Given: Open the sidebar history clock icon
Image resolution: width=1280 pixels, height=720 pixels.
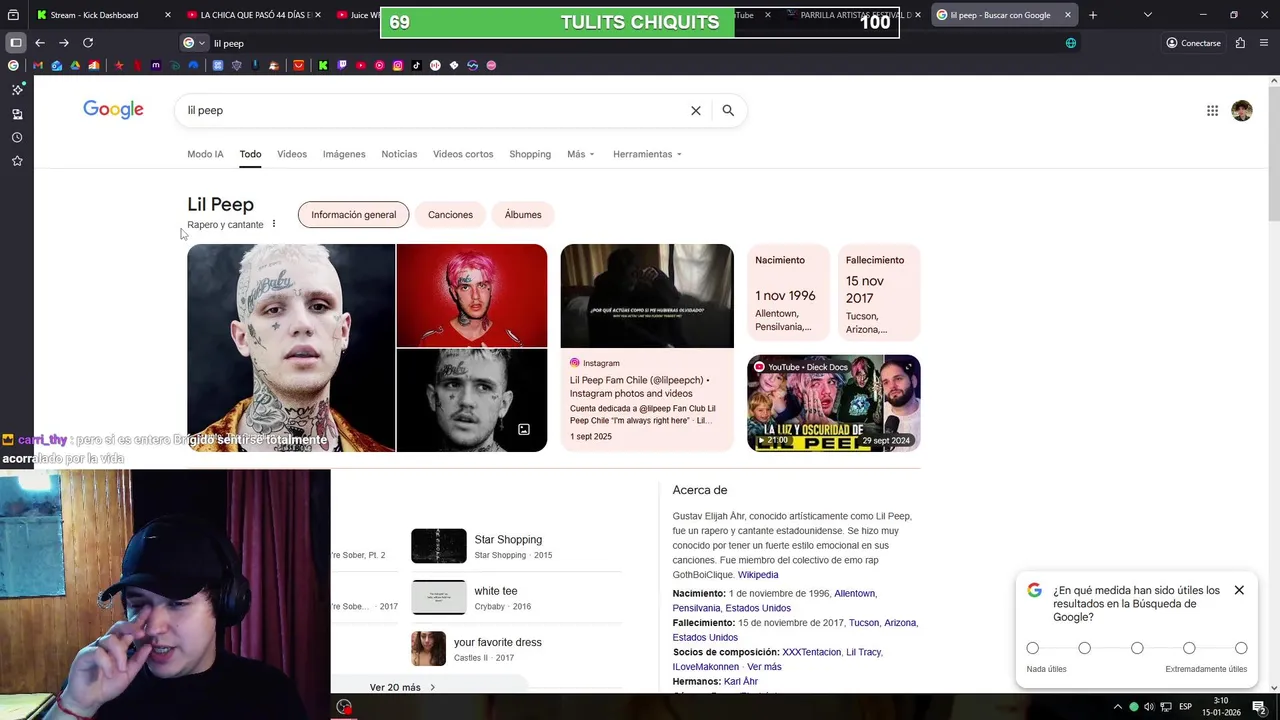Looking at the screenshot, I should [x=17, y=137].
